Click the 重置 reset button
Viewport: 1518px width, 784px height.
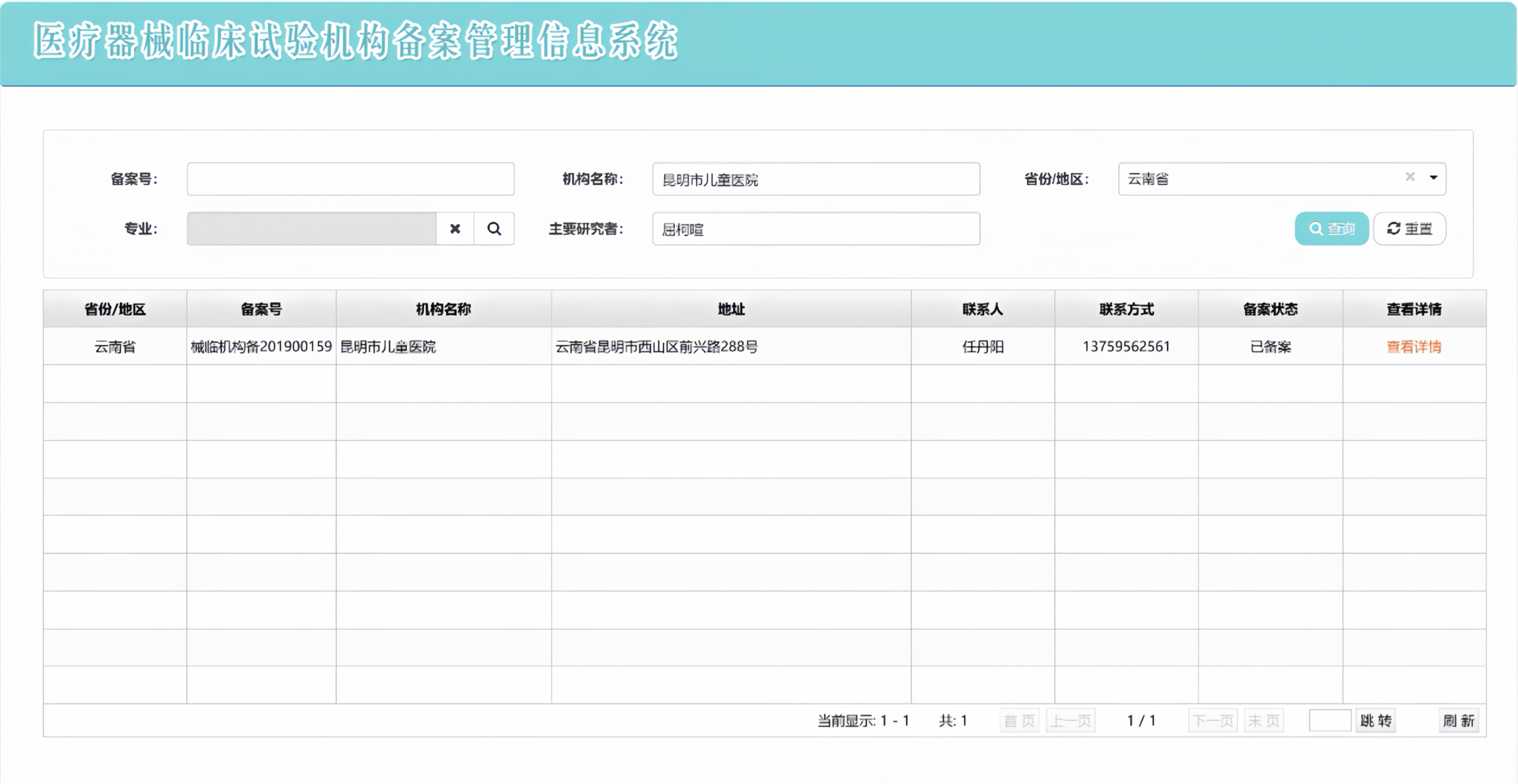click(1409, 229)
